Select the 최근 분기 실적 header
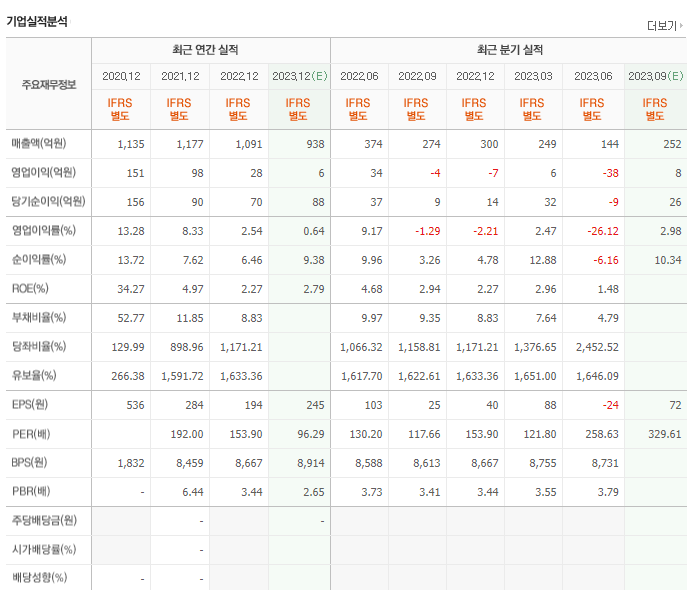Viewport: 692px width, 590px height. tap(510, 49)
